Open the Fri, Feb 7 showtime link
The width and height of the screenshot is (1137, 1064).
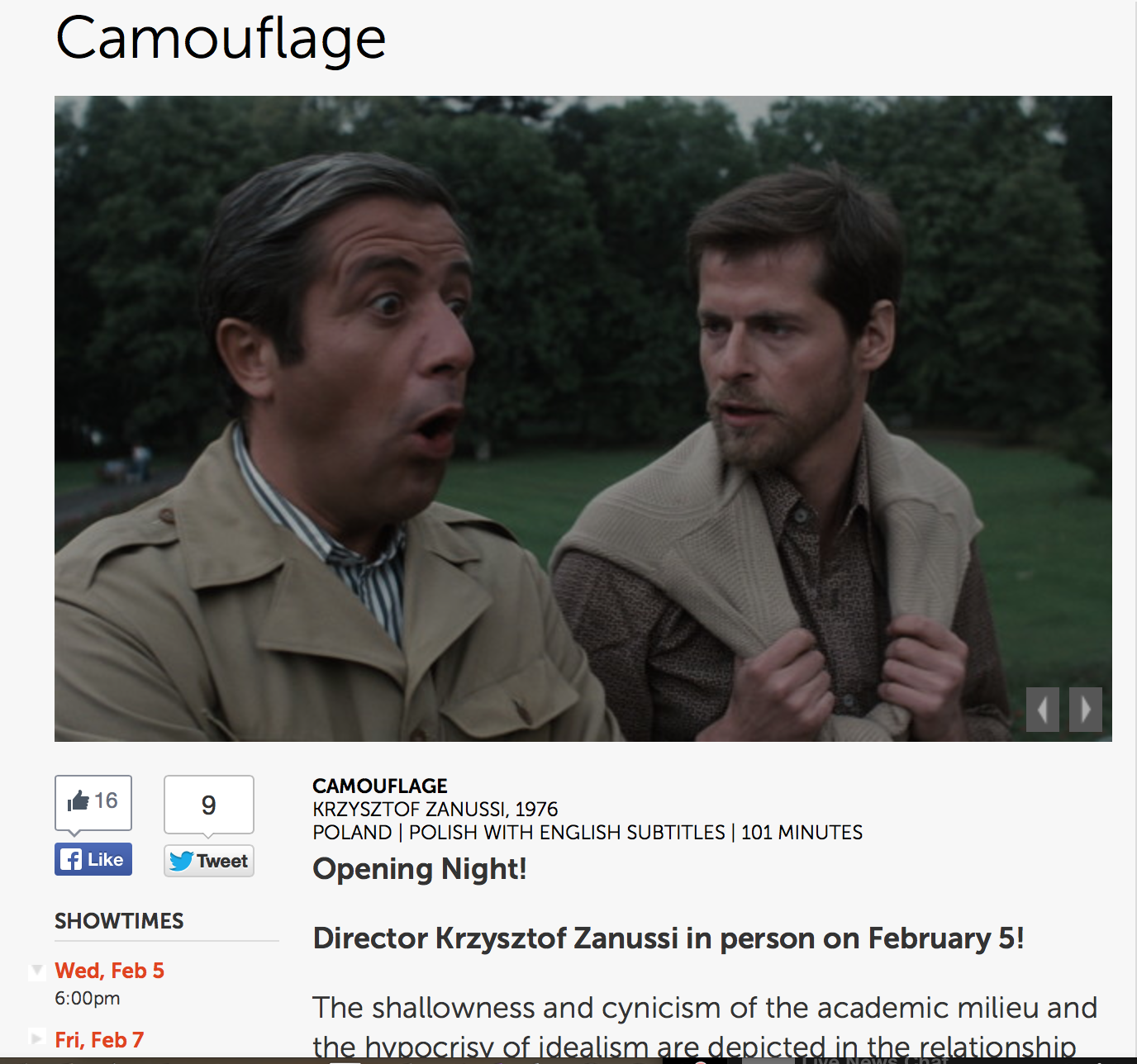(100, 1040)
